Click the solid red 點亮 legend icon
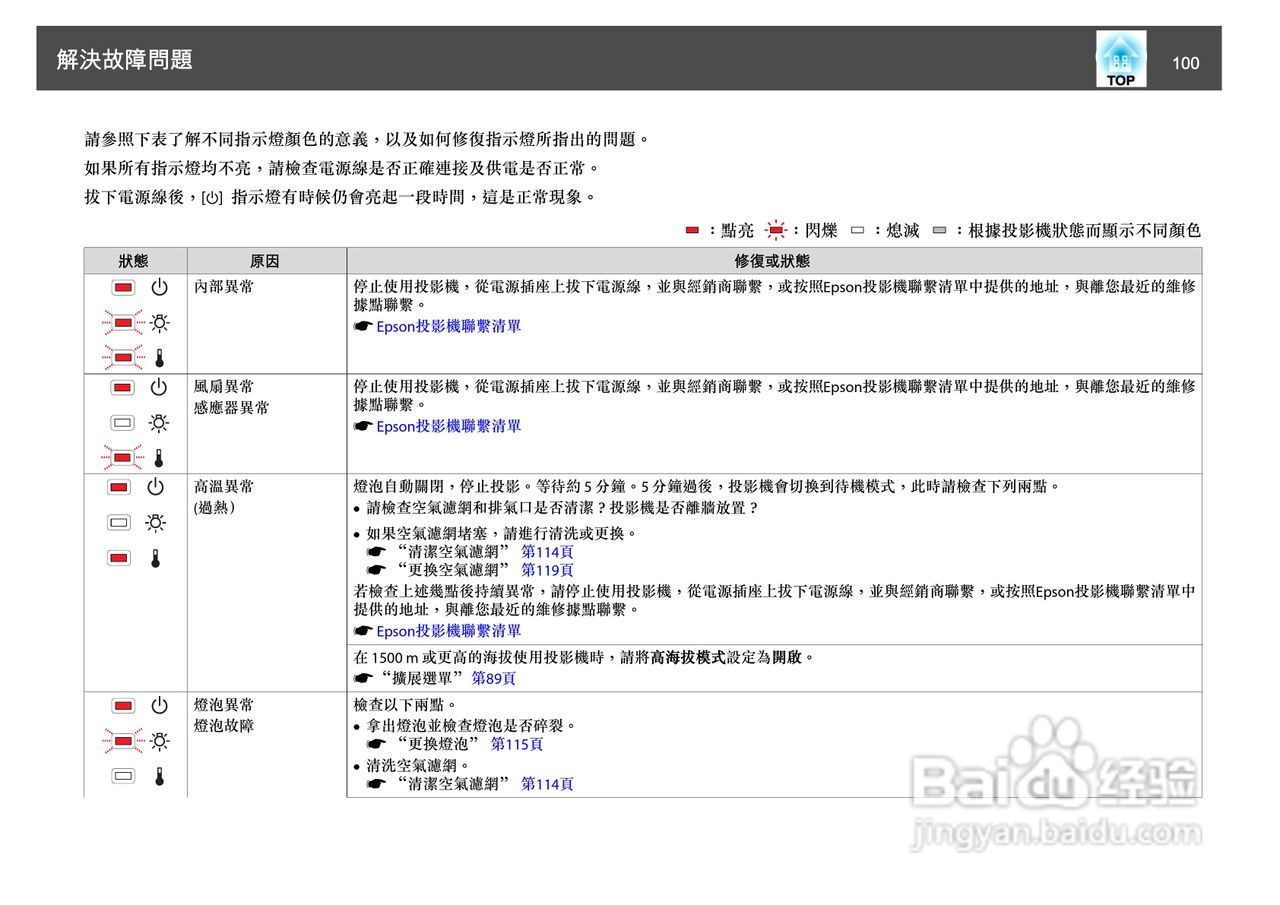Image resolution: width=1280 pixels, height=905 pixels. (x=692, y=231)
